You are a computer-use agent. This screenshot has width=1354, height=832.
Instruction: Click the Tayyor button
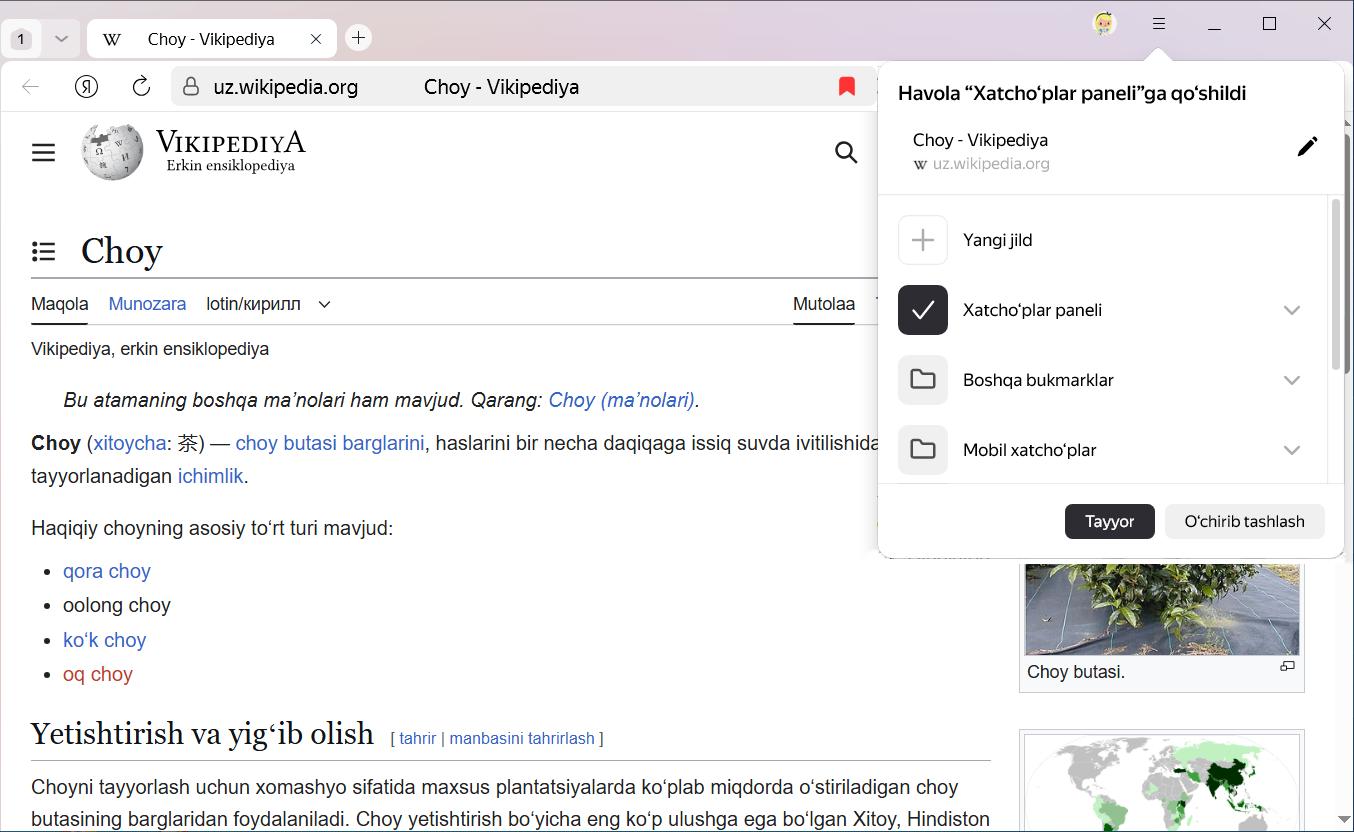pos(1109,521)
